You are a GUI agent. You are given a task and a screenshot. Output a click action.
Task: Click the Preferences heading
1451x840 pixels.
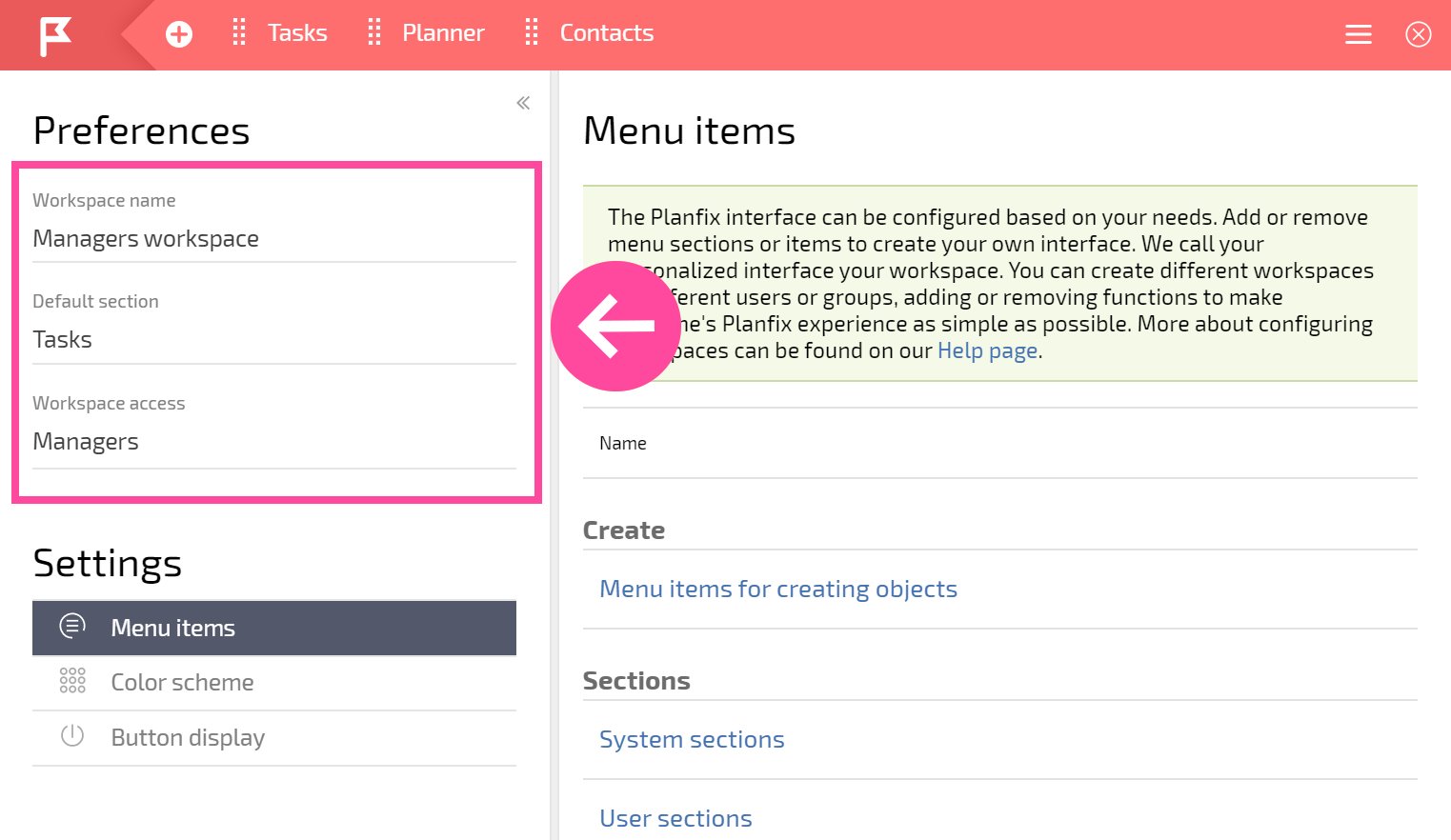click(x=141, y=130)
